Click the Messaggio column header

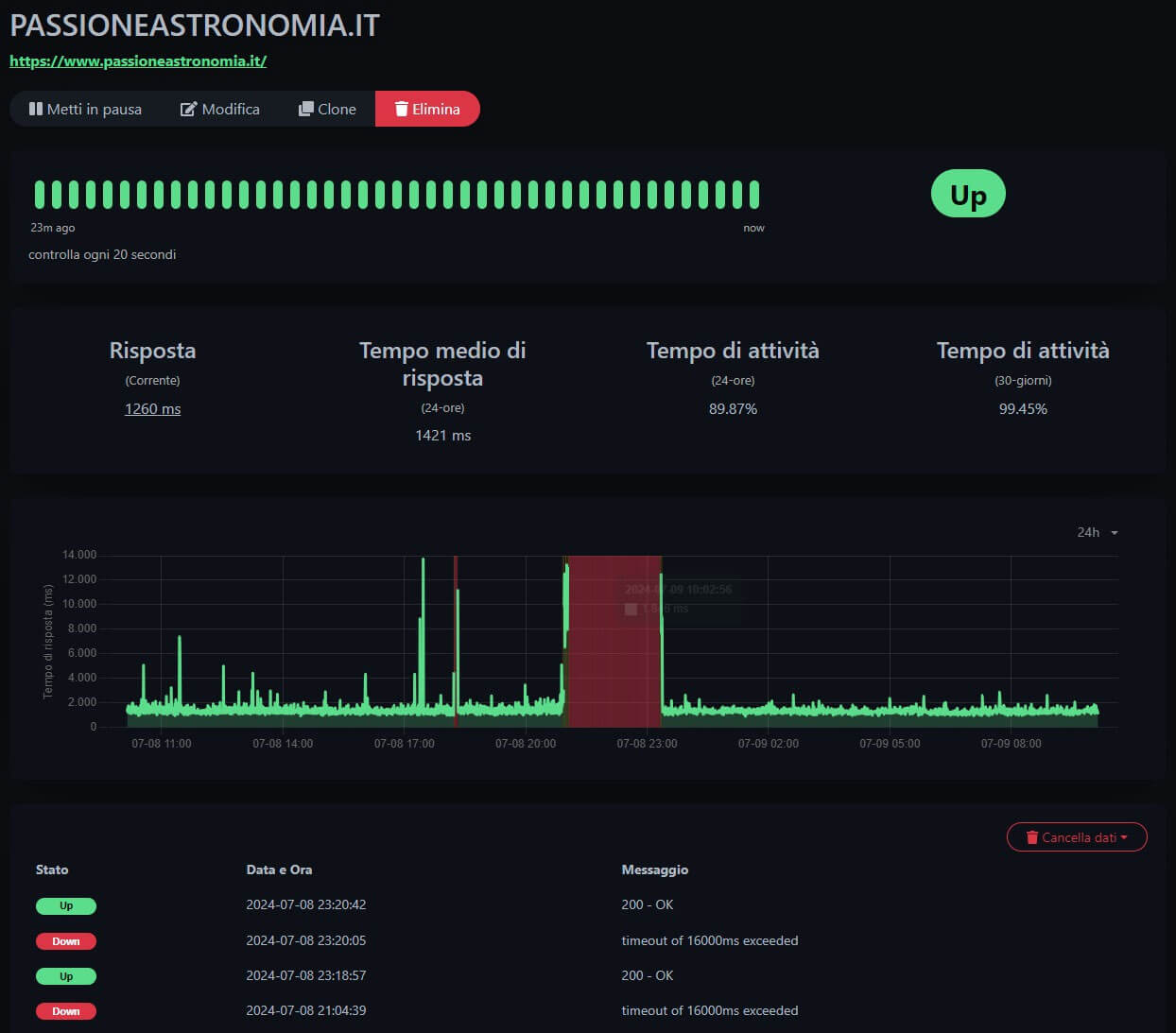(655, 869)
